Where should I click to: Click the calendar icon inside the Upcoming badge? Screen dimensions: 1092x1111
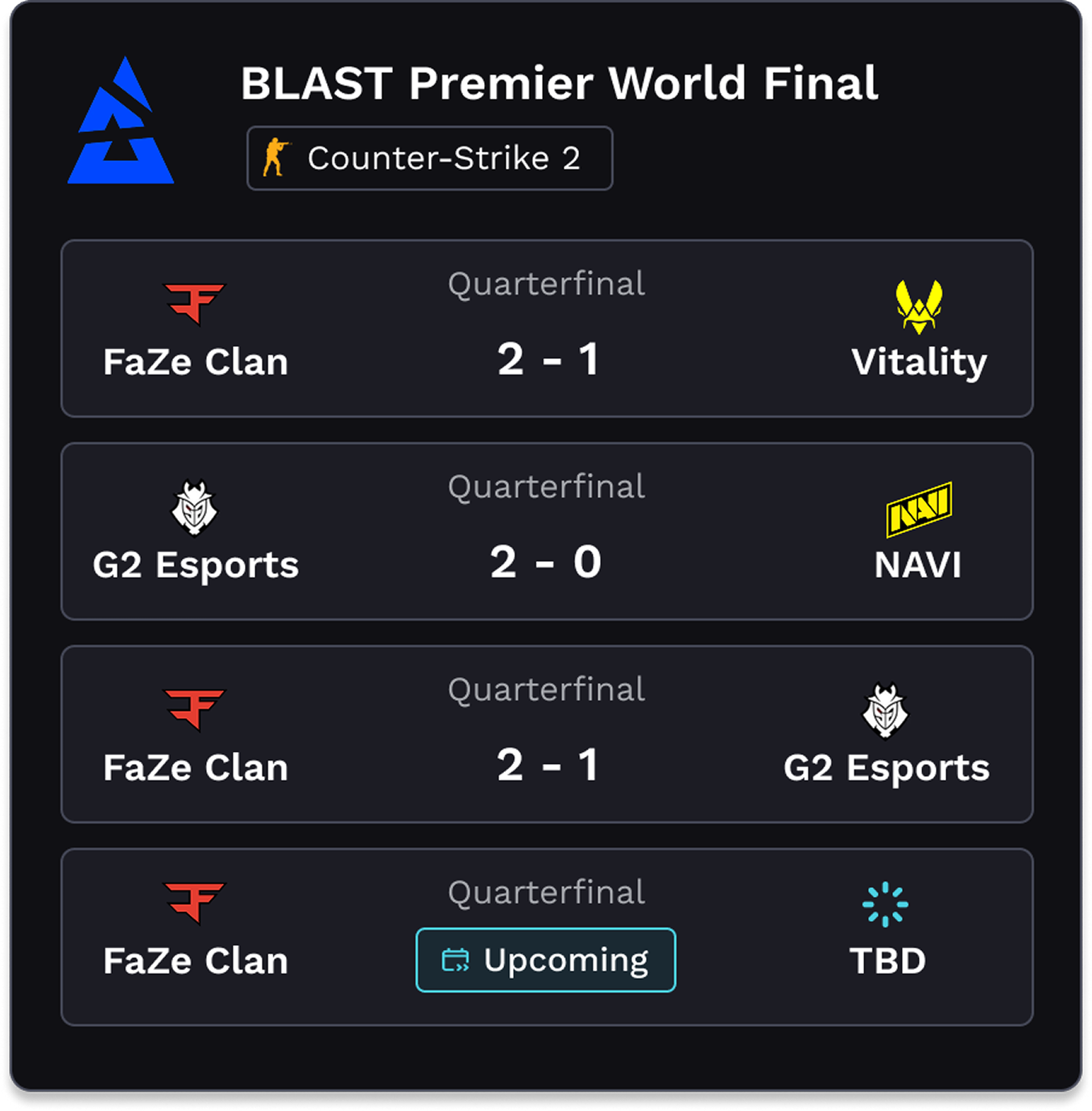457,960
